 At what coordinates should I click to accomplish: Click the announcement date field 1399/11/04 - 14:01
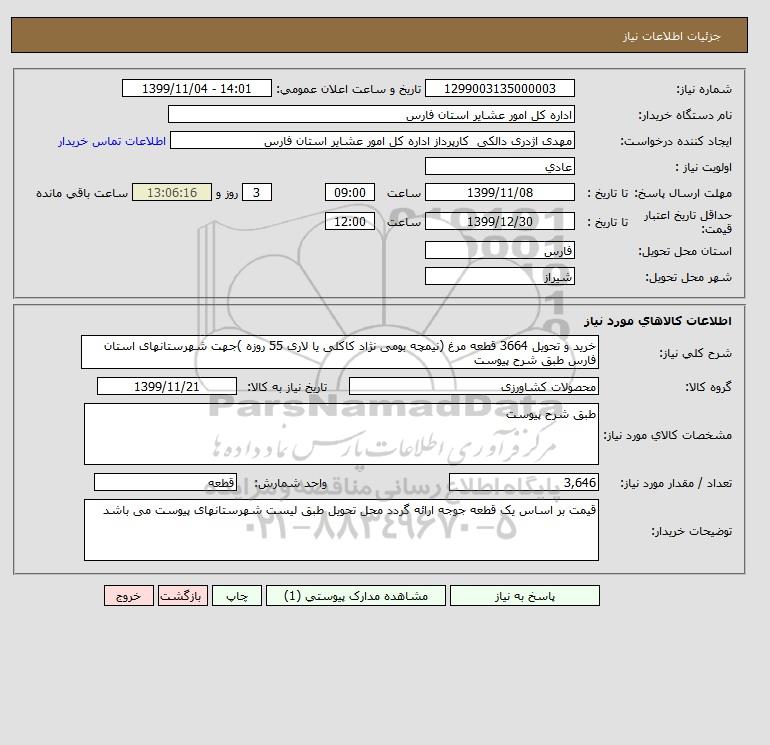pyautogui.click(x=196, y=88)
